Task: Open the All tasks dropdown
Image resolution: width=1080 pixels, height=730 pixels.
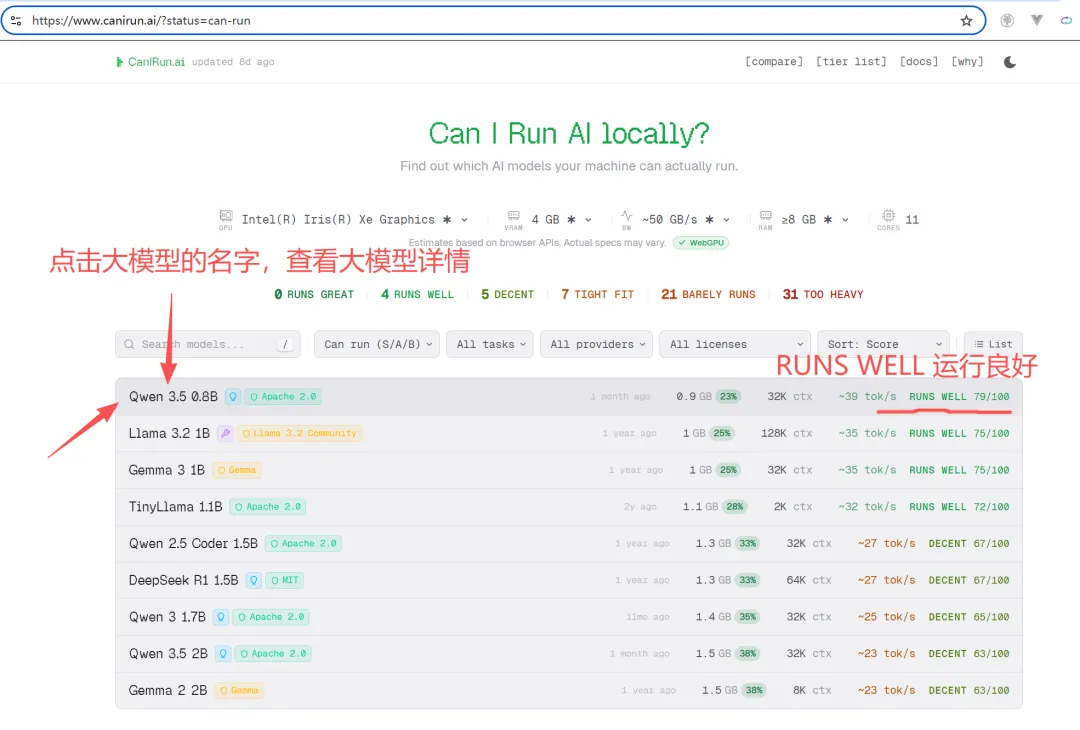Action: click(x=490, y=344)
